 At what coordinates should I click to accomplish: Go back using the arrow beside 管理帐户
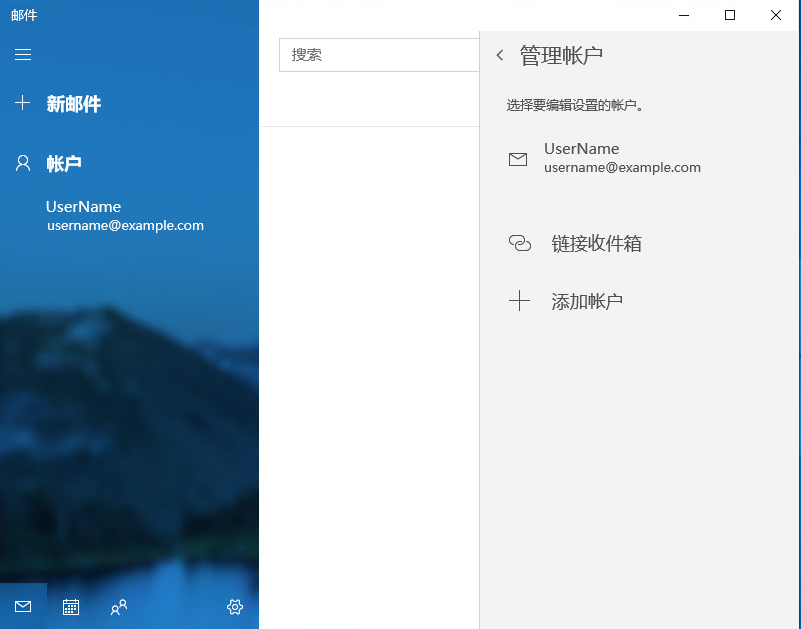[500, 56]
